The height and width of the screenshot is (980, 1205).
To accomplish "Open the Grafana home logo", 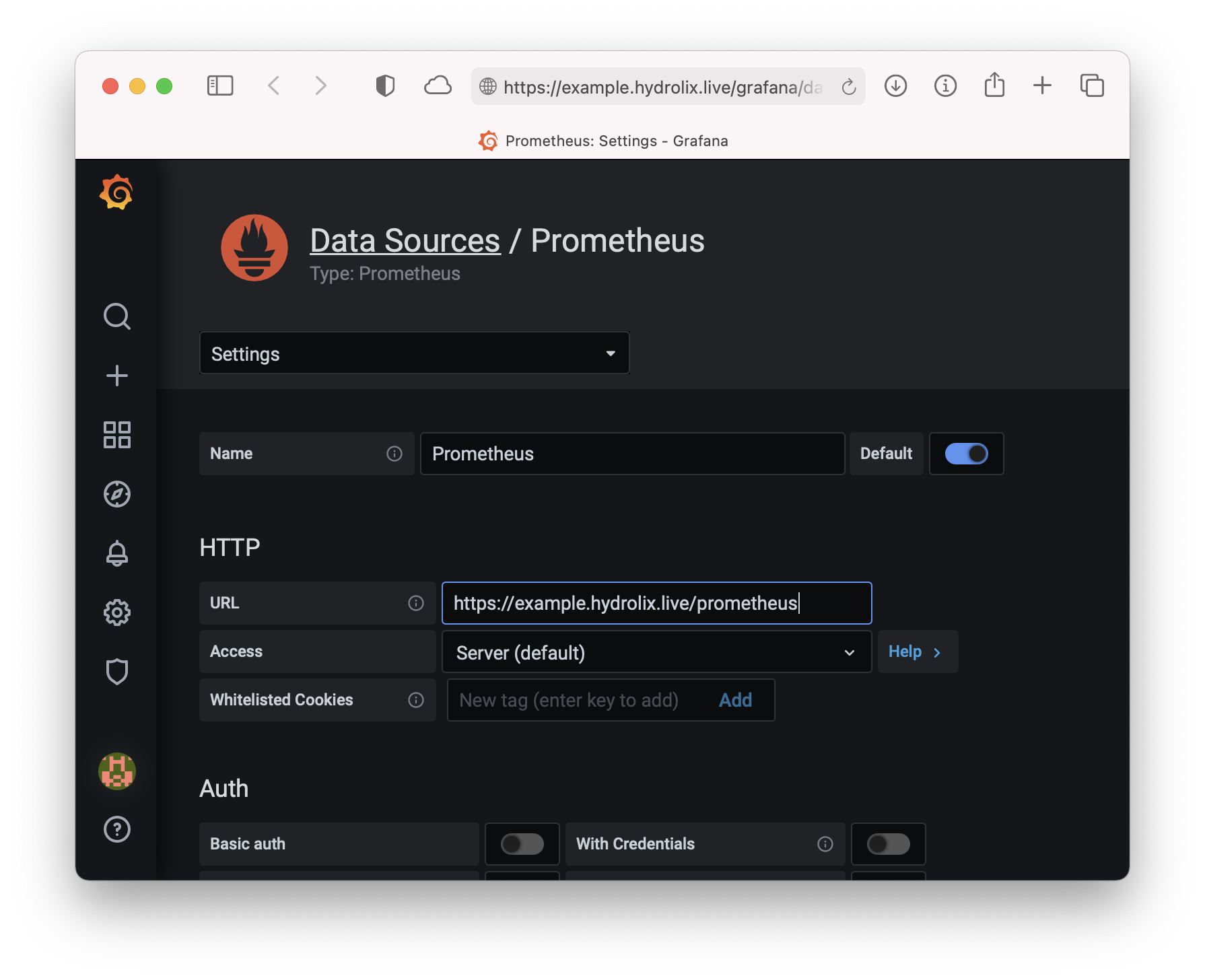I will click(x=116, y=193).
